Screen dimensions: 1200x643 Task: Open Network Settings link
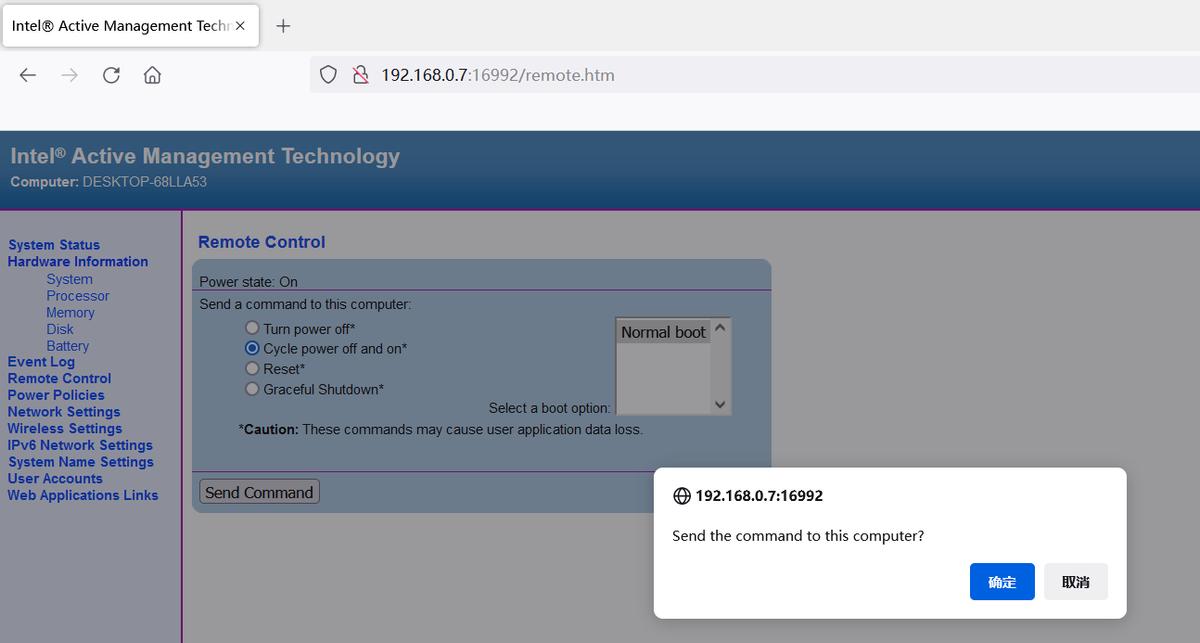64,412
